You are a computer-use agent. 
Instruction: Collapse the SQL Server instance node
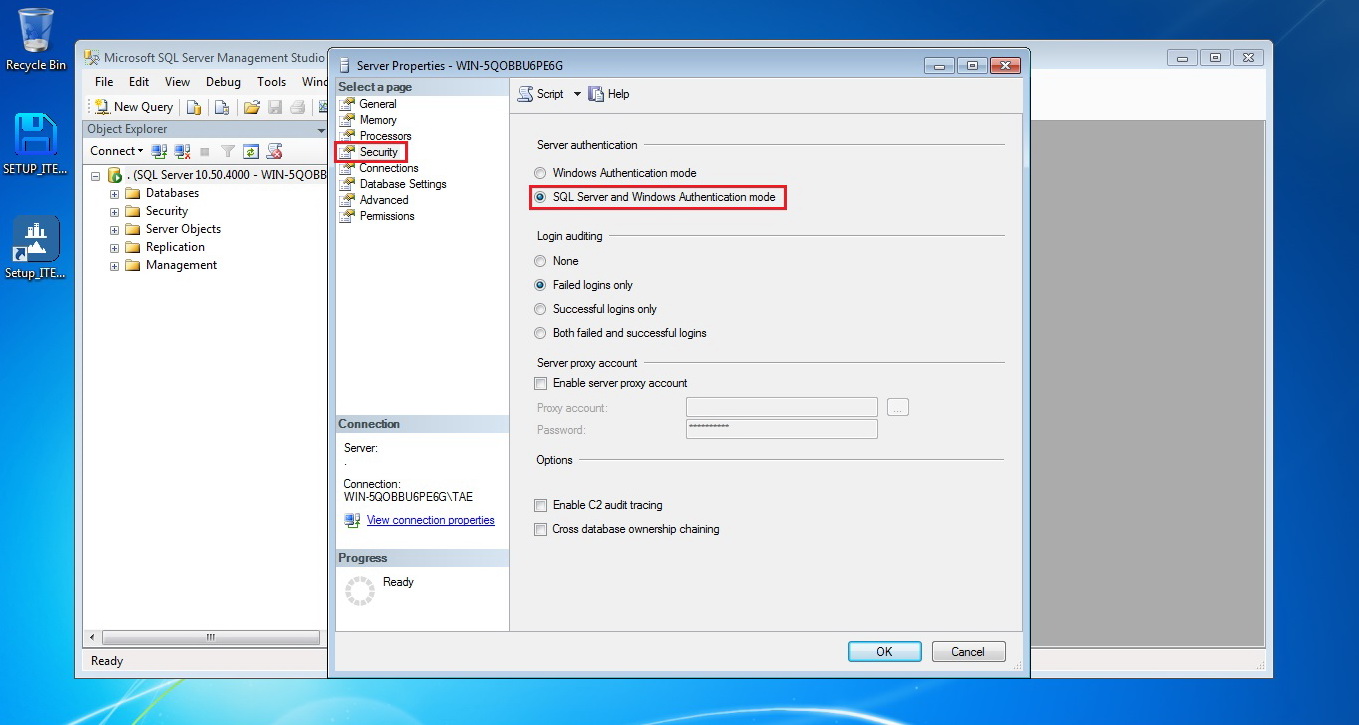coord(96,175)
